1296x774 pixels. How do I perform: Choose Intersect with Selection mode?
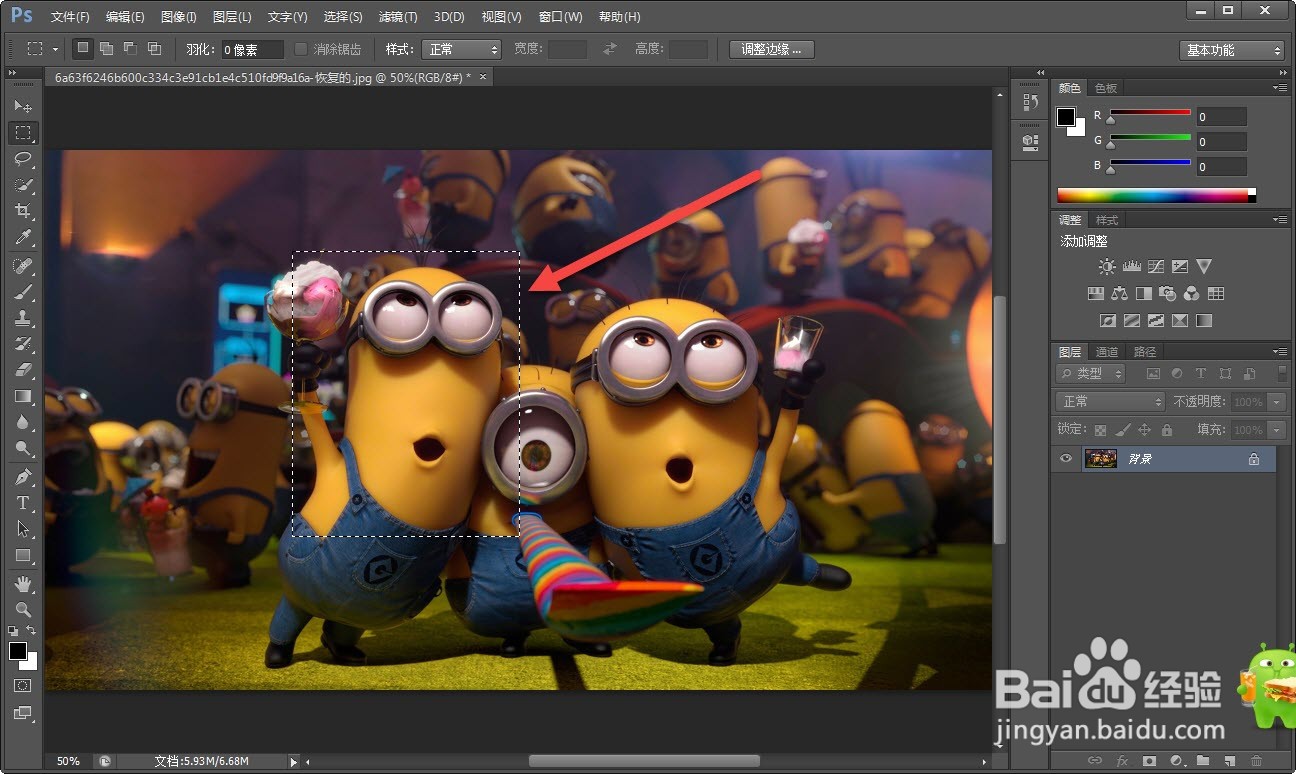click(x=154, y=48)
